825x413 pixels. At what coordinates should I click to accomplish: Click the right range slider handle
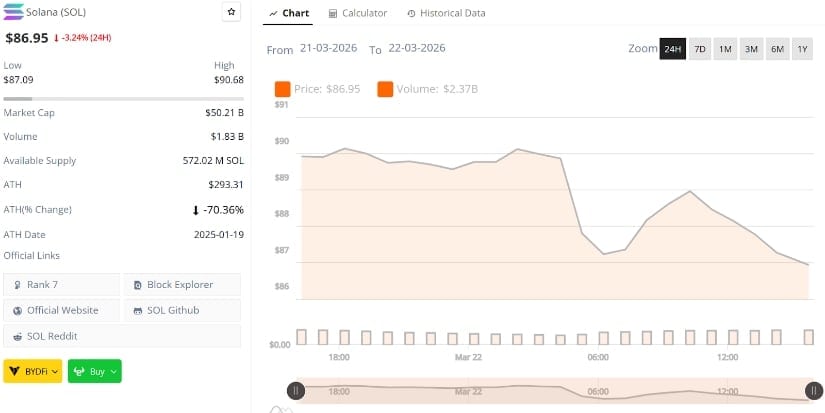coord(813,391)
